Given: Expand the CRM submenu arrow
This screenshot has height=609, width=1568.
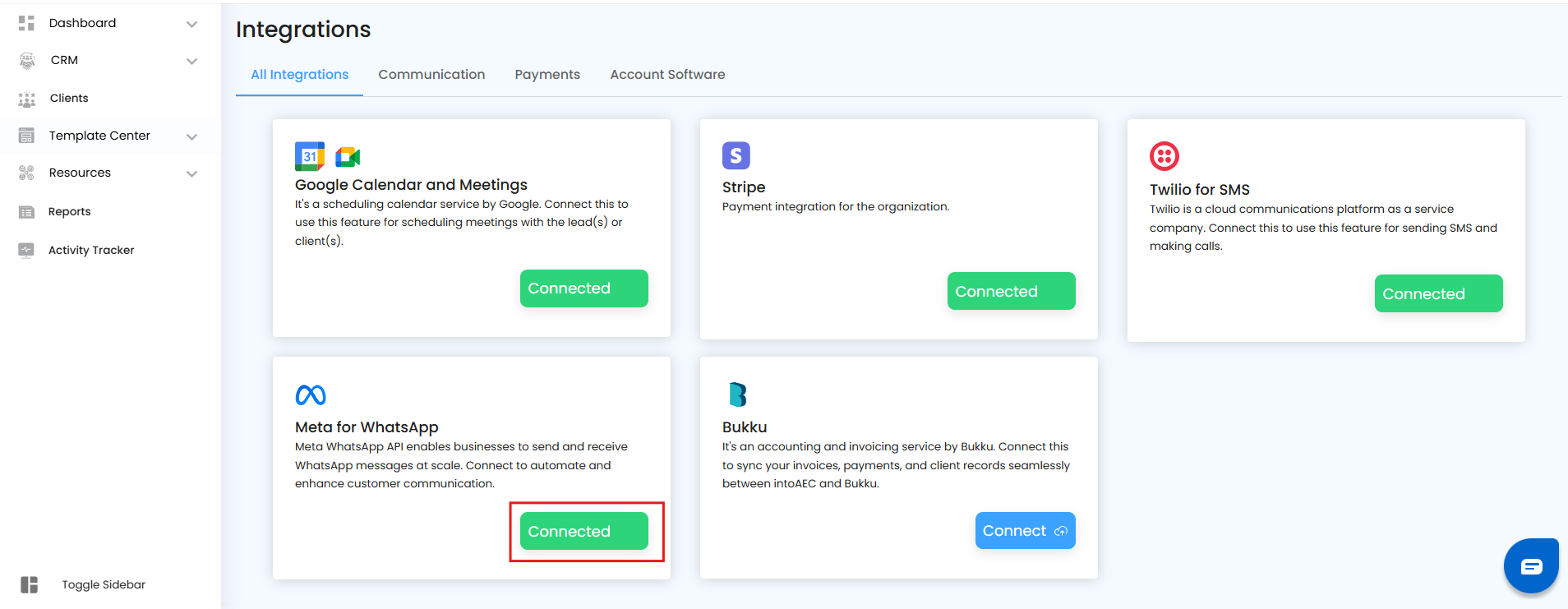Looking at the screenshot, I should click(191, 61).
